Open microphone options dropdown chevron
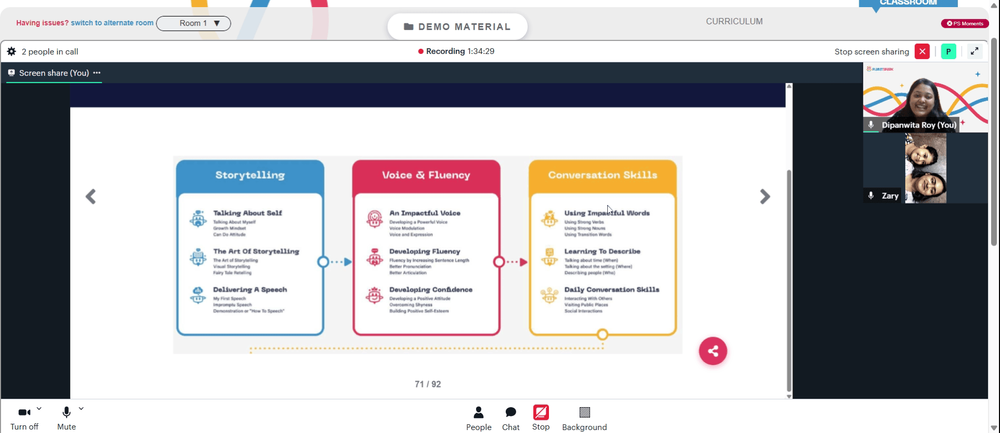This screenshot has width=1000, height=433. coord(81,409)
